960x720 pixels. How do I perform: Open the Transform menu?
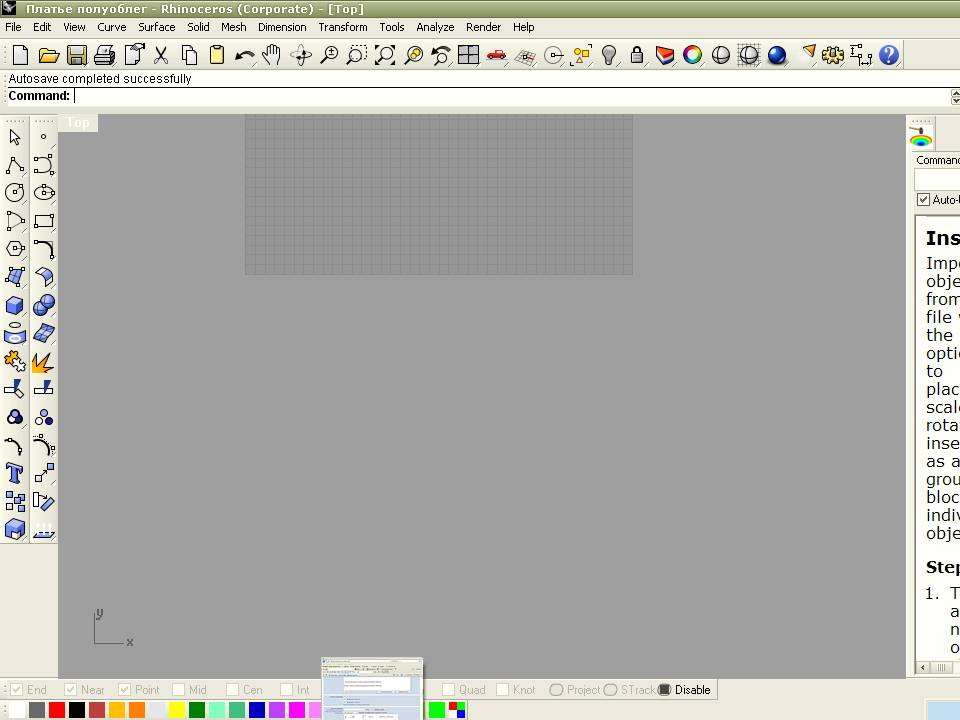coord(343,27)
